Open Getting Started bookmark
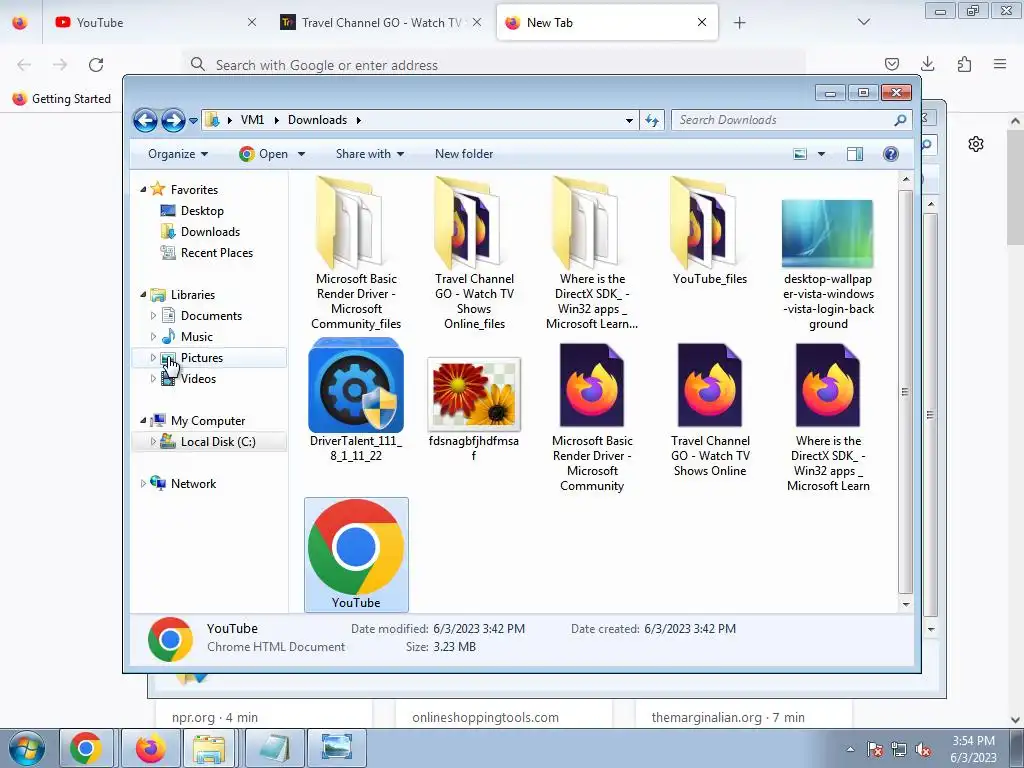 tap(62, 99)
